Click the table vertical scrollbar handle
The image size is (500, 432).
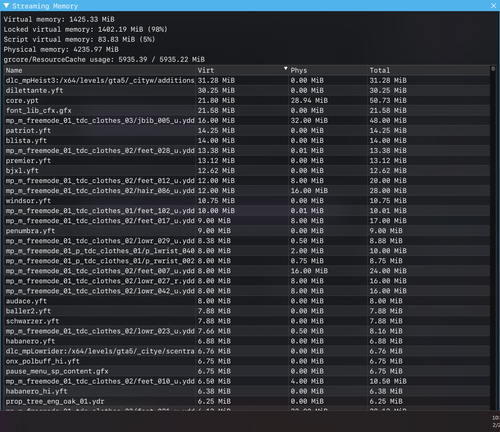pyautogui.click(x=493, y=69)
